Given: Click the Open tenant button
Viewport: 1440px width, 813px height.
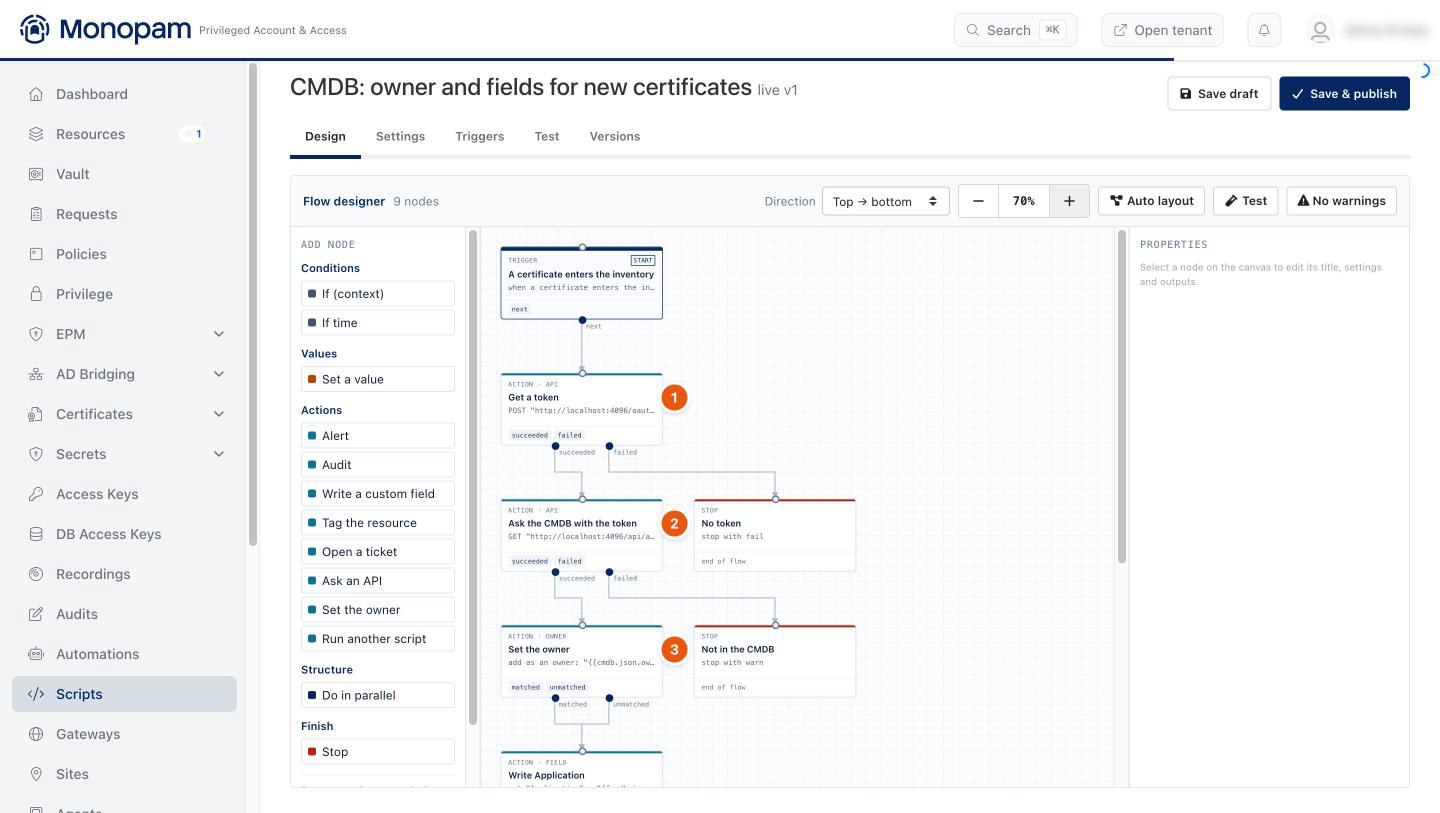Looking at the screenshot, I should click(x=1162, y=30).
